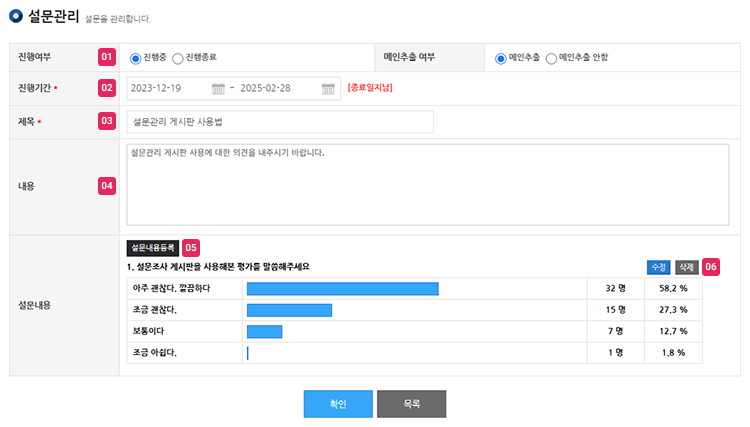Click the 메인추출 여부 label
This screenshot has height=427, width=750.
click(409, 57)
